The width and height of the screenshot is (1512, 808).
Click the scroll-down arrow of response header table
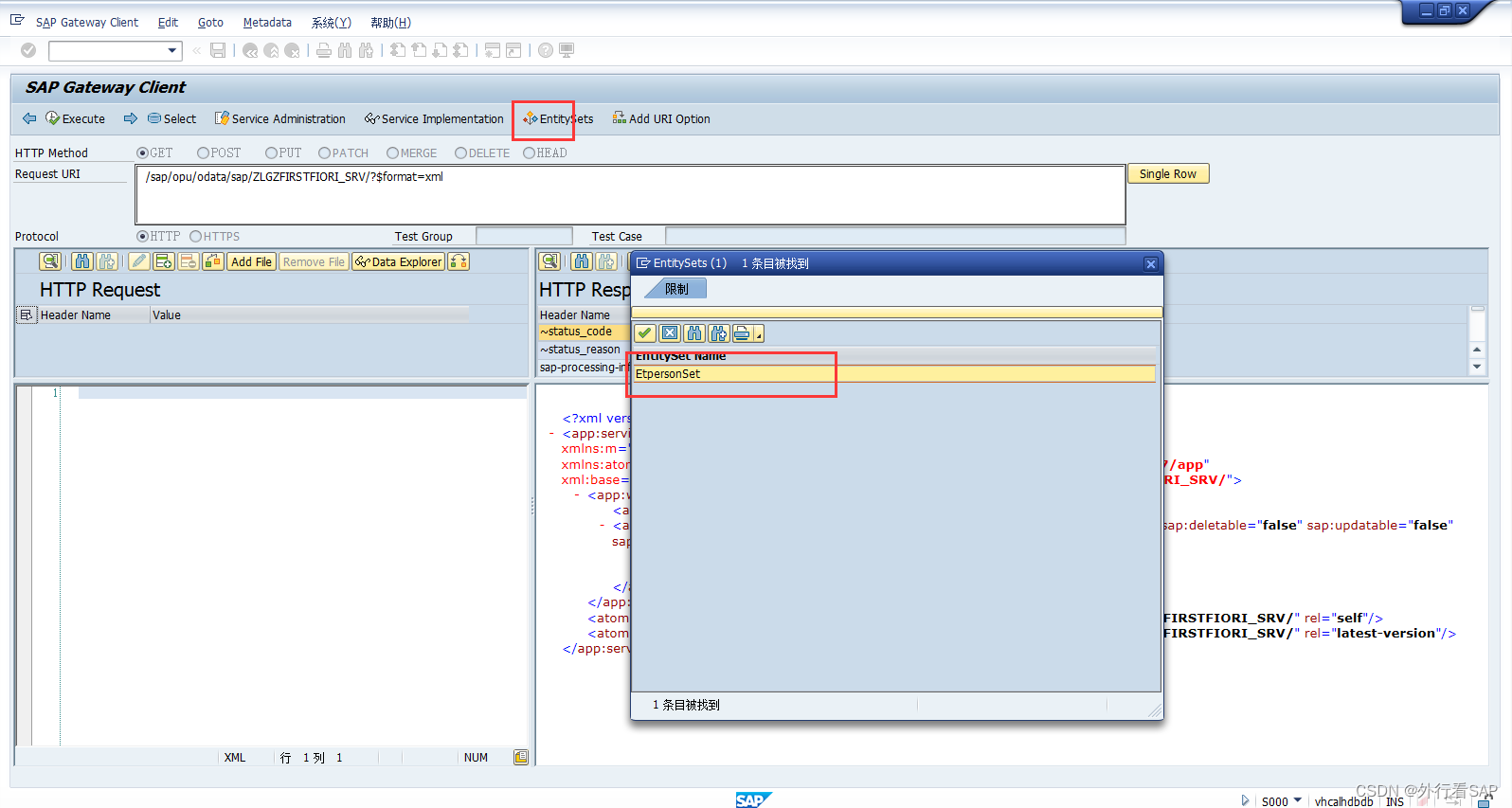click(x=1477, y=367)
